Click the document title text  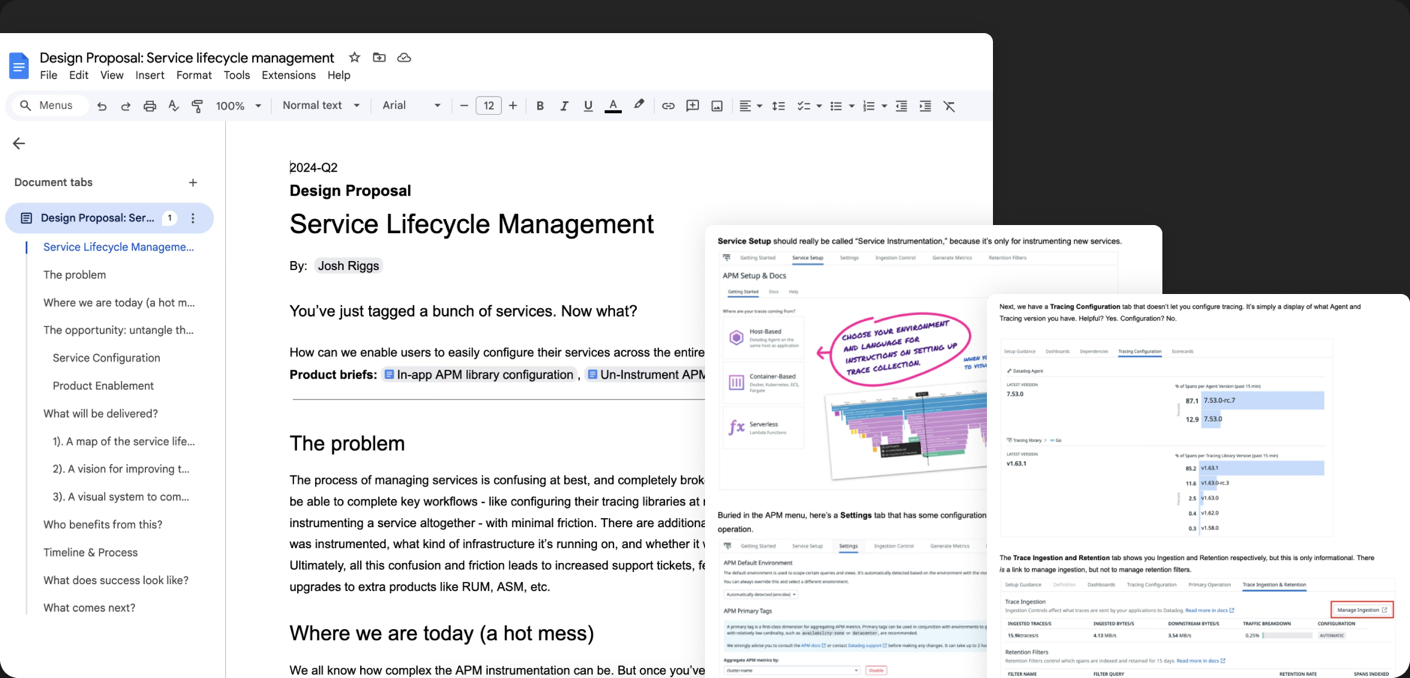(x=187, y=58)
